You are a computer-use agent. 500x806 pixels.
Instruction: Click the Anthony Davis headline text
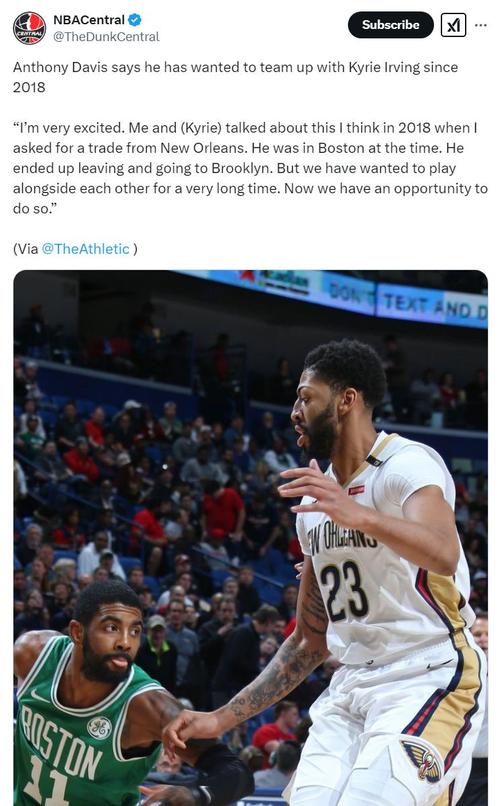coord(235,77)
